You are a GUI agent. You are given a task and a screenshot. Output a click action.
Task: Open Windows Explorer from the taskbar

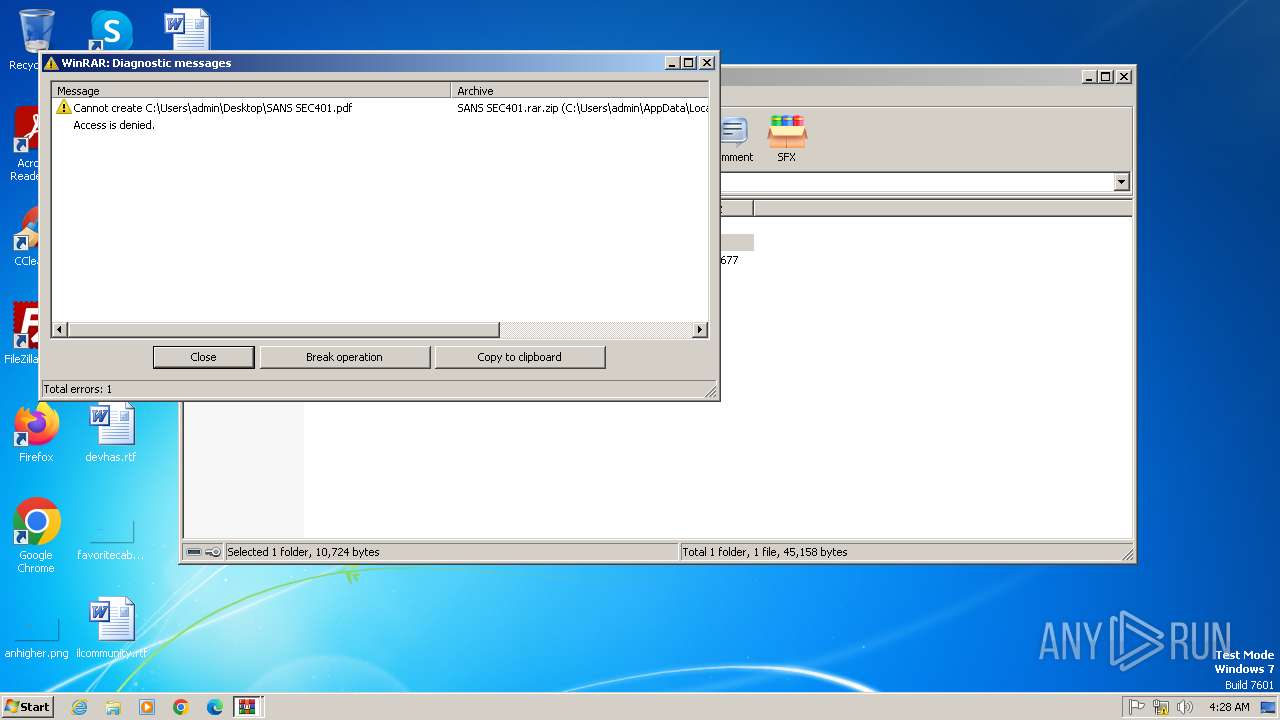113,707
